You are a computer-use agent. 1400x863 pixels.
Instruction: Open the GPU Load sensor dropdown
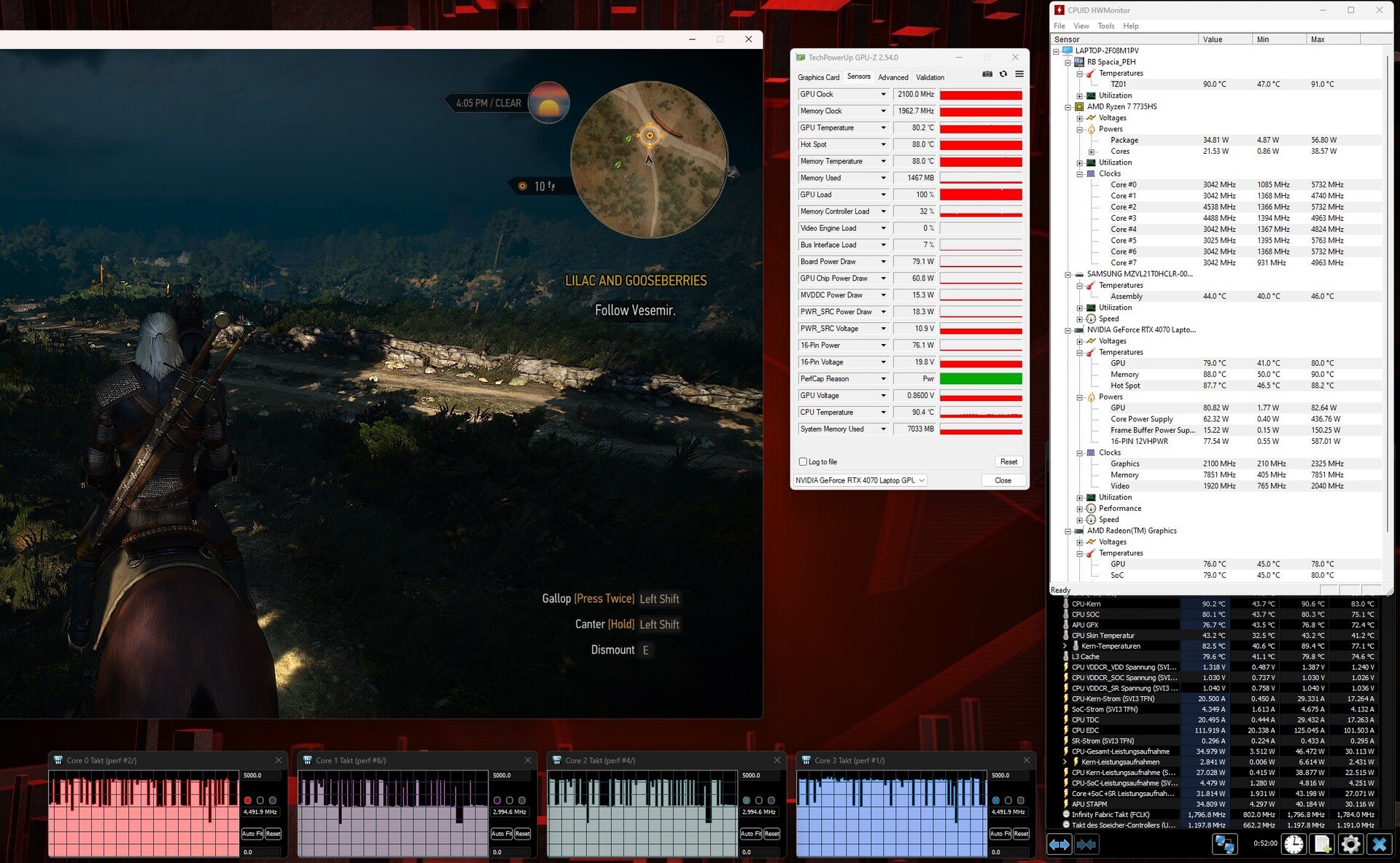tap(883, 195)
